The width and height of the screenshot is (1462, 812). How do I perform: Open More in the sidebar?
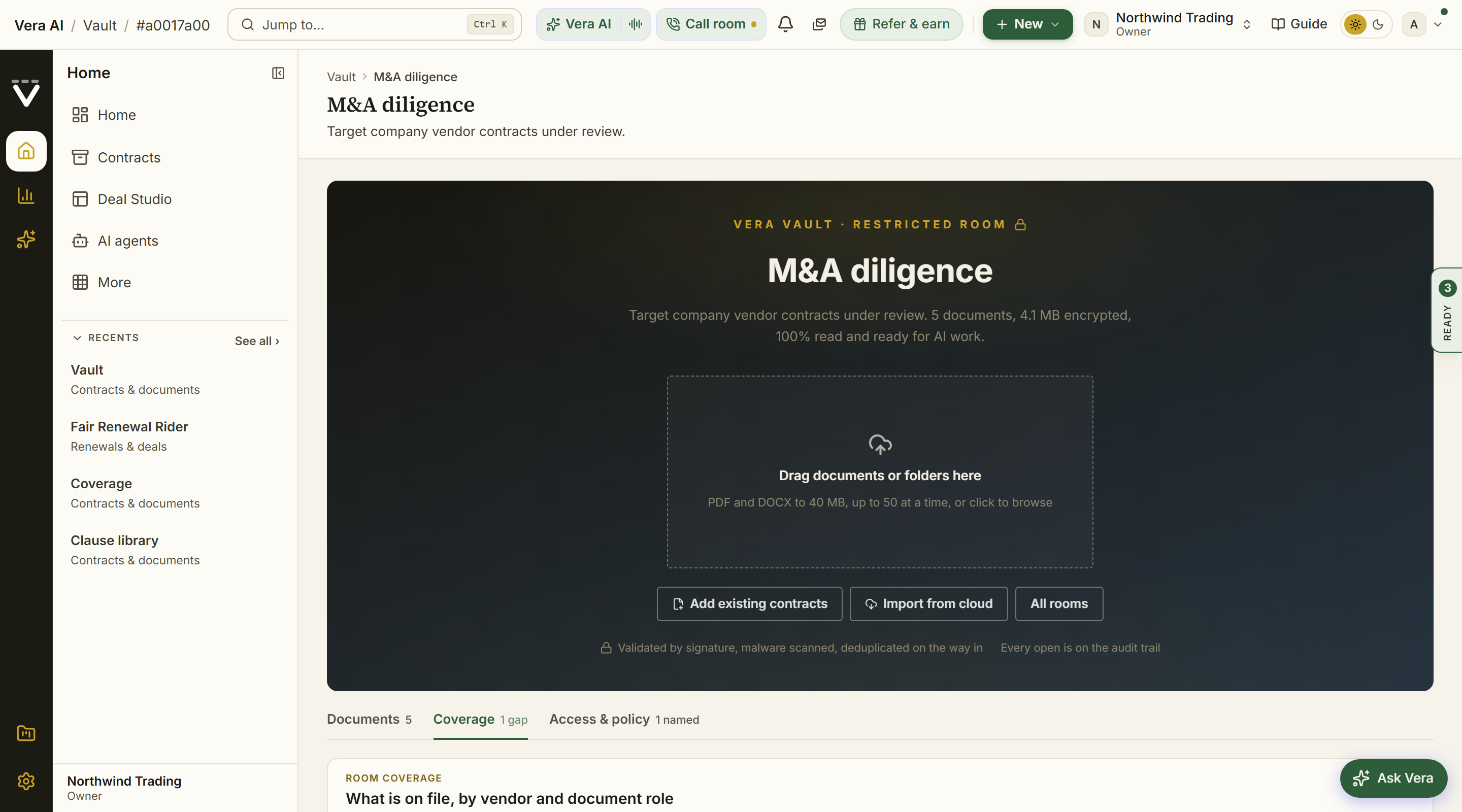pyautogui.click(x=175, y=282)
